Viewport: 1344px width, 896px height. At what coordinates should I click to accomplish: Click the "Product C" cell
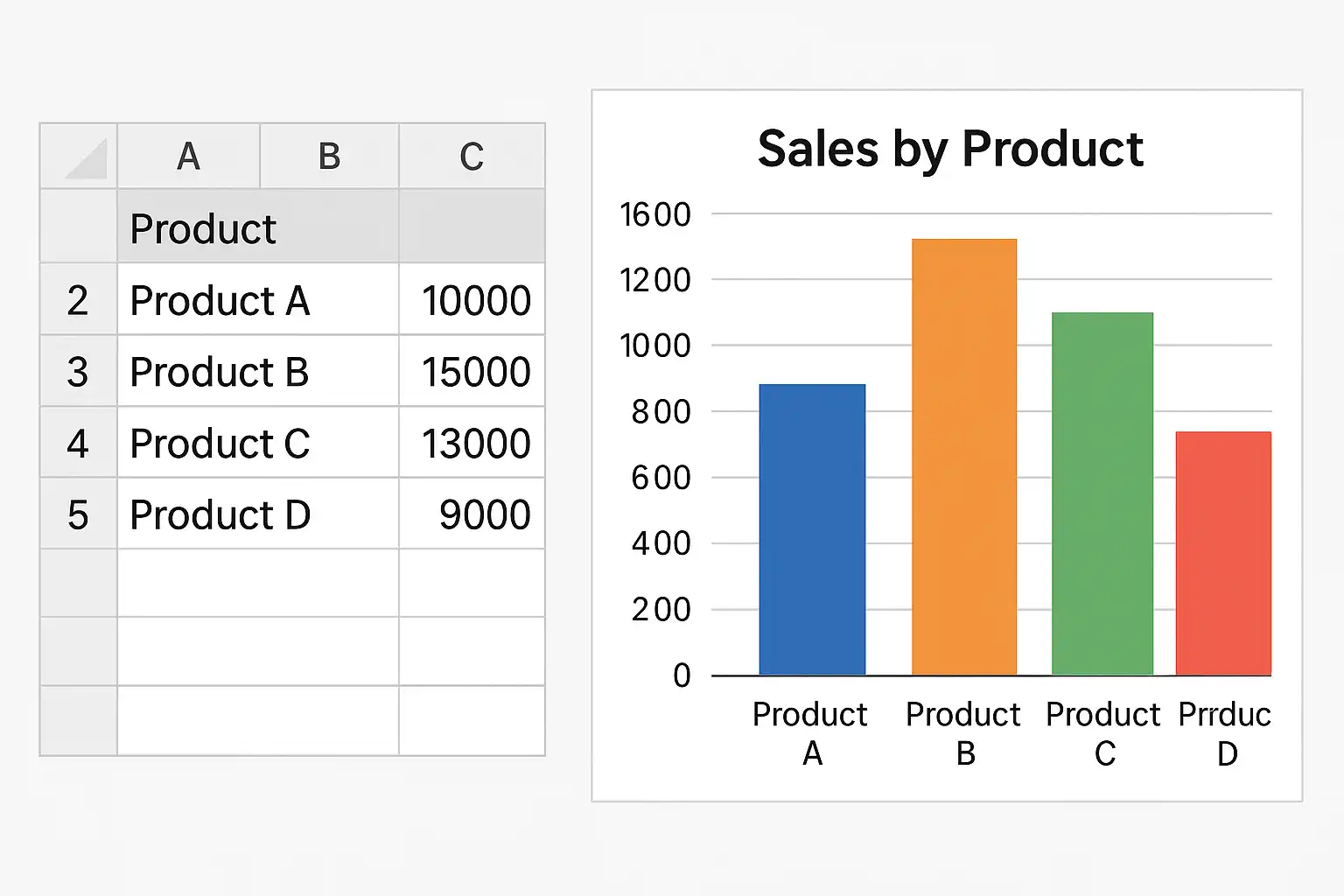[x=220, y=444]
